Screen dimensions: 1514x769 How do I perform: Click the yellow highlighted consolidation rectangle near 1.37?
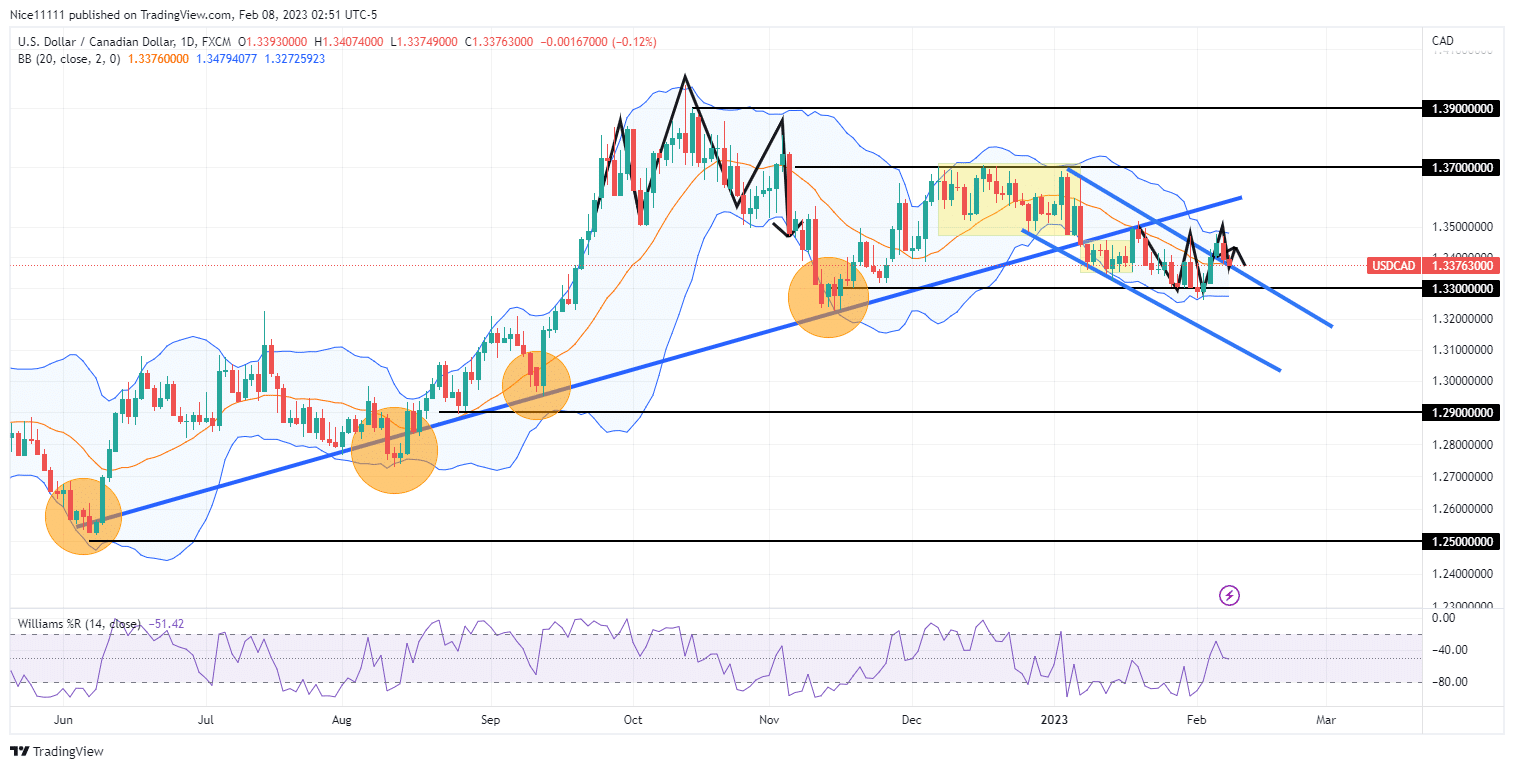(1008, 200)
